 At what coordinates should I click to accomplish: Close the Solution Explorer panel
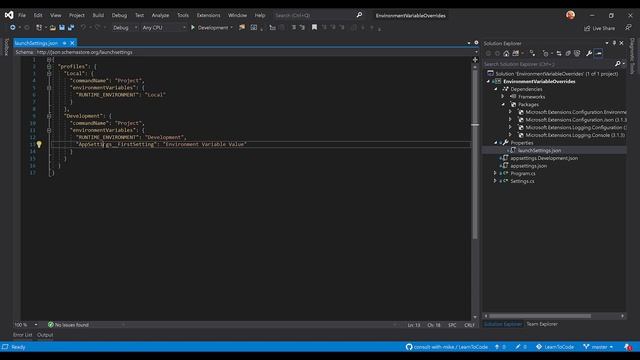pos(622,43)
